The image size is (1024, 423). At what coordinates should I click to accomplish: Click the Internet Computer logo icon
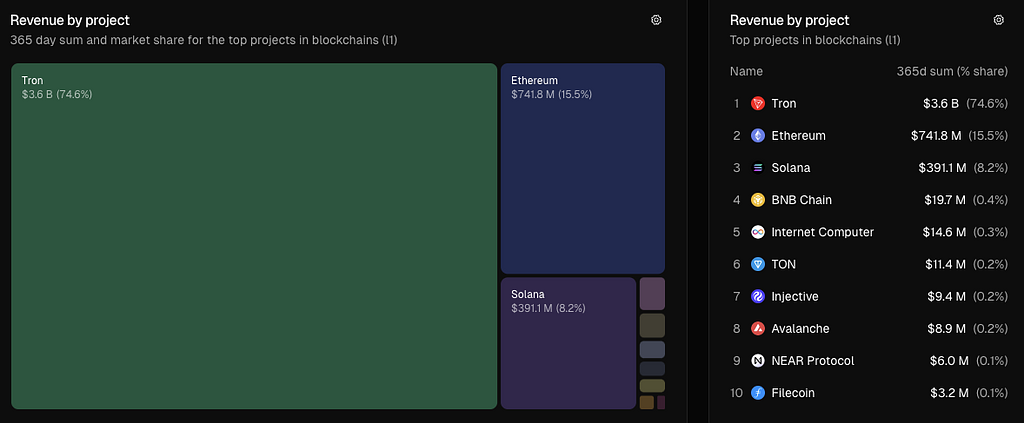pos(758,232)
